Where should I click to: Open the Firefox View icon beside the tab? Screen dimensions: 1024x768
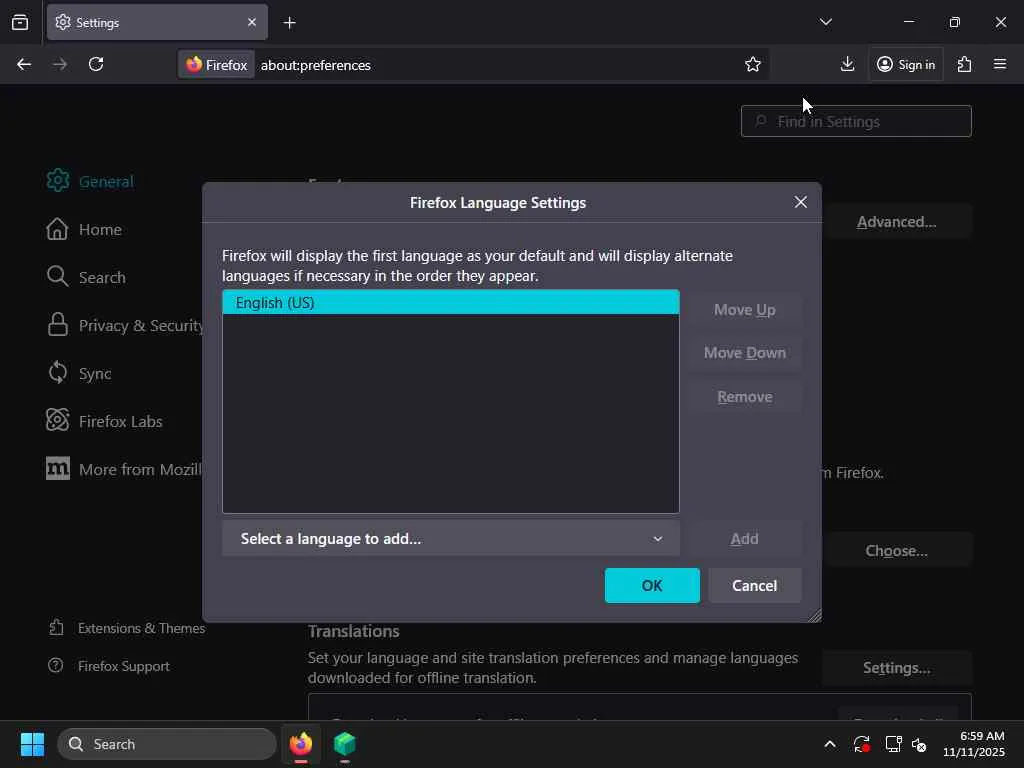click(20, 22)
